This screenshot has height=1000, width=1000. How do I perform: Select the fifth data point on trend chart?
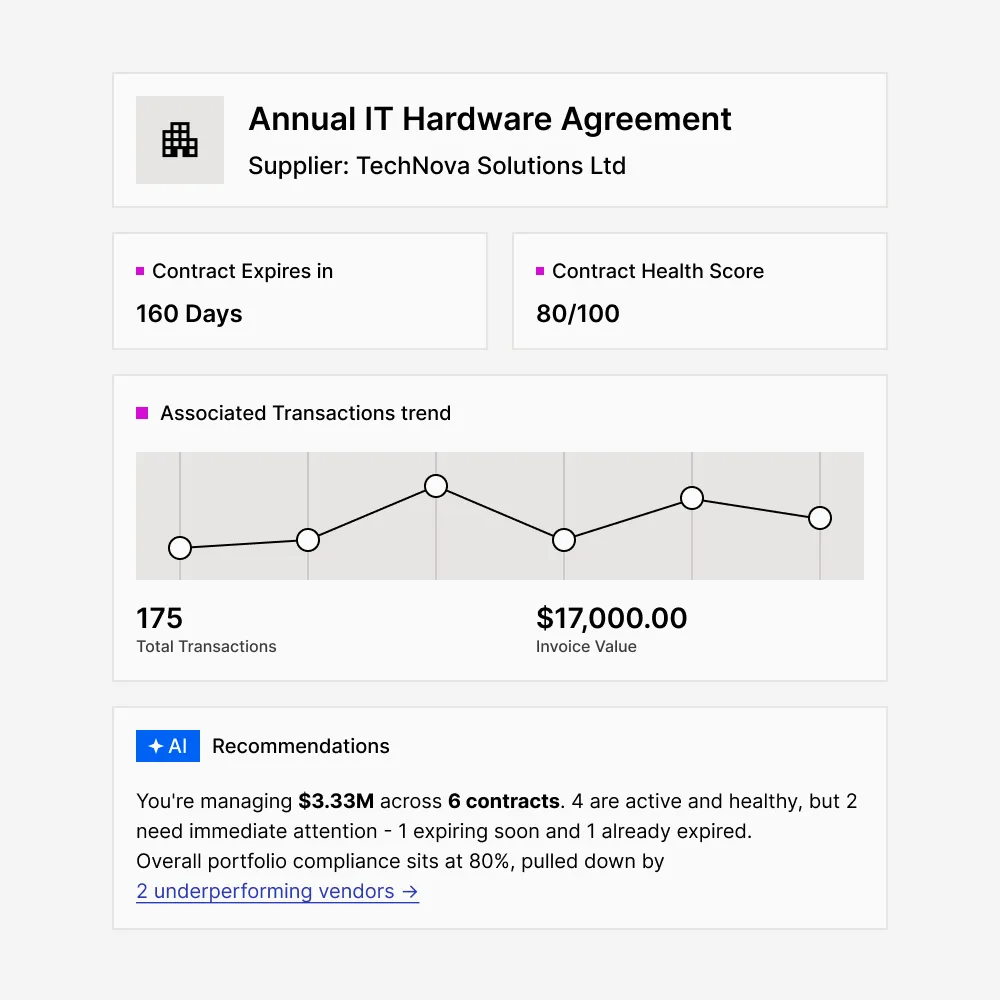click(x=692, y=498)
